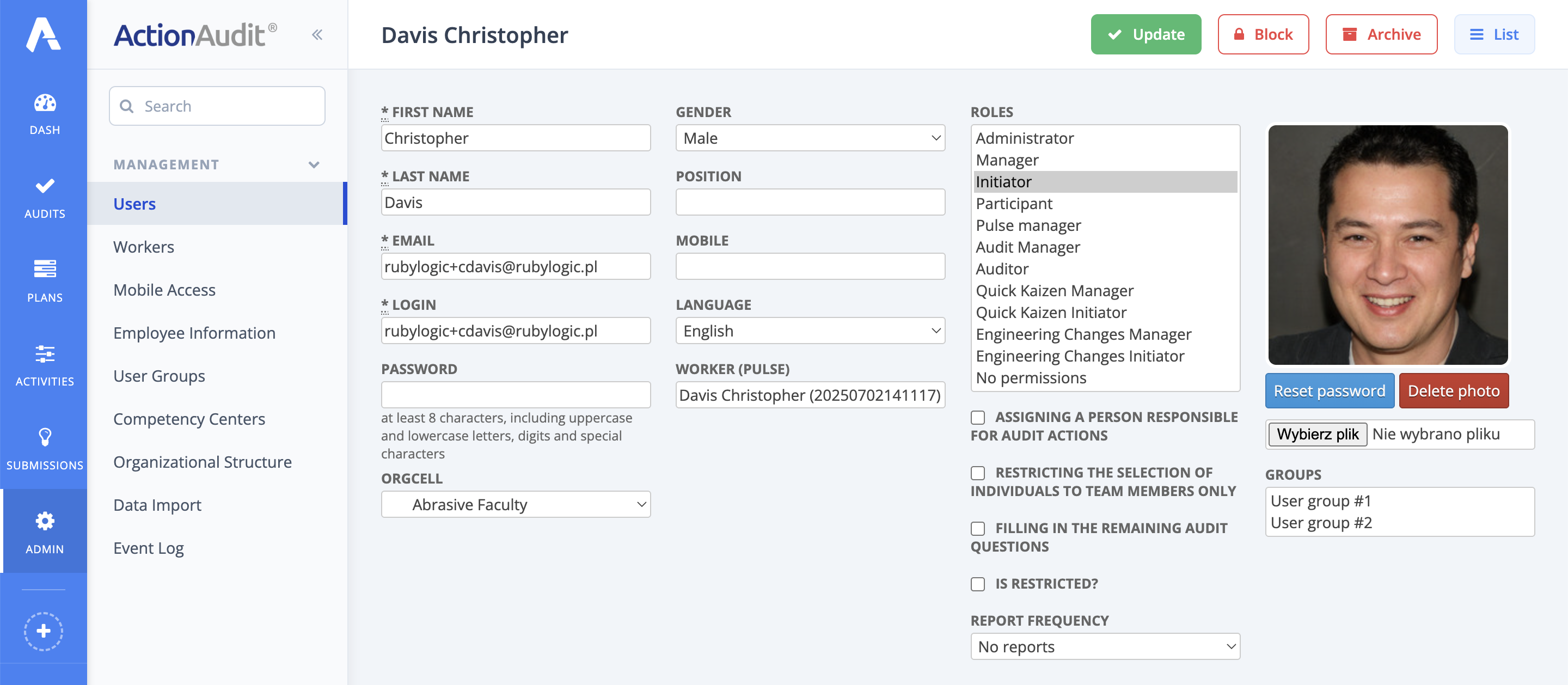Image resolution: width=1568 pixels, height=685 pixels.
Task: Collapse the Management section chevron
Action: (x=314, y=164)
